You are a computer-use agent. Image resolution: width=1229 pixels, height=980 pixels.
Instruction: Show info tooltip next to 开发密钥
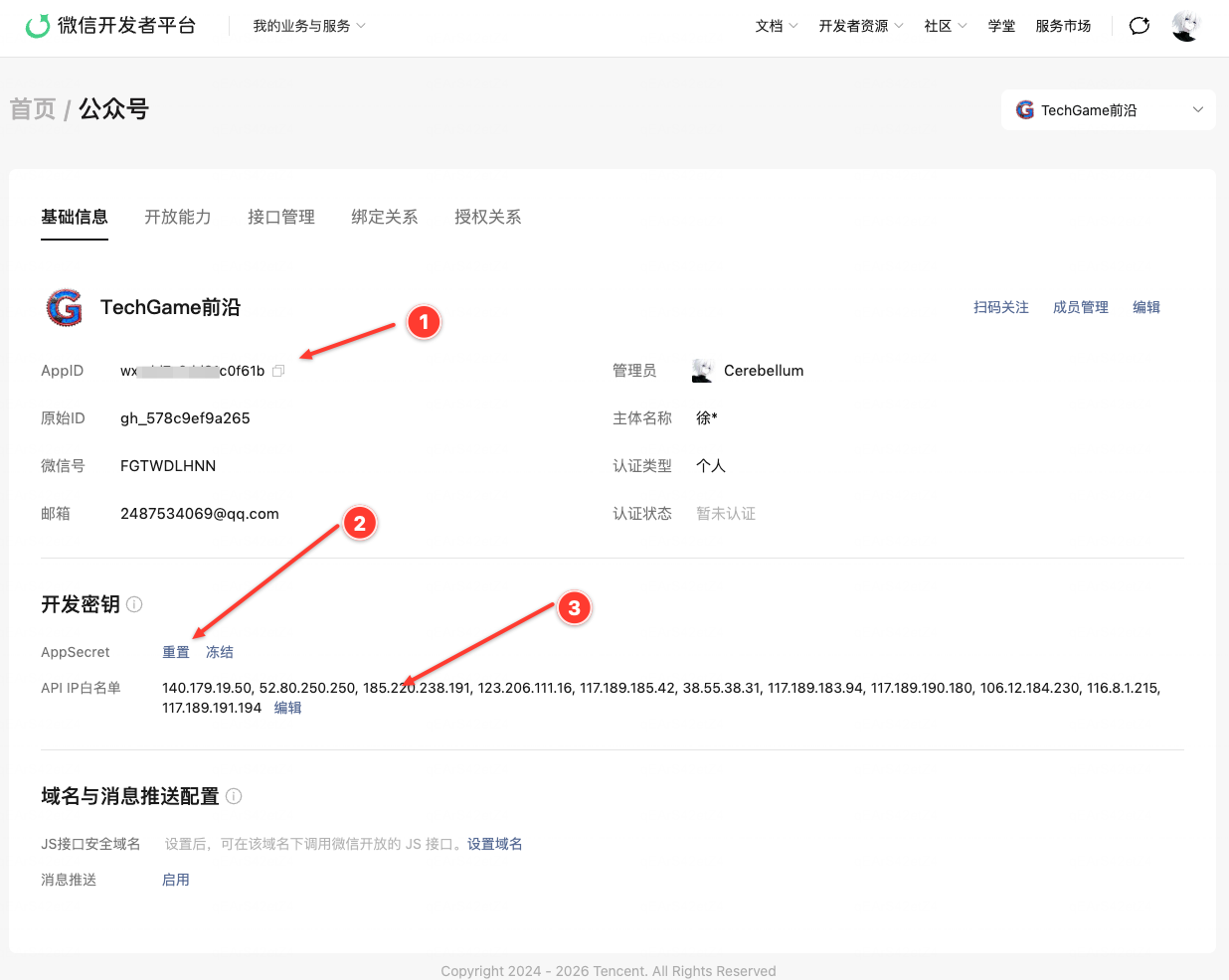(134, 604)
